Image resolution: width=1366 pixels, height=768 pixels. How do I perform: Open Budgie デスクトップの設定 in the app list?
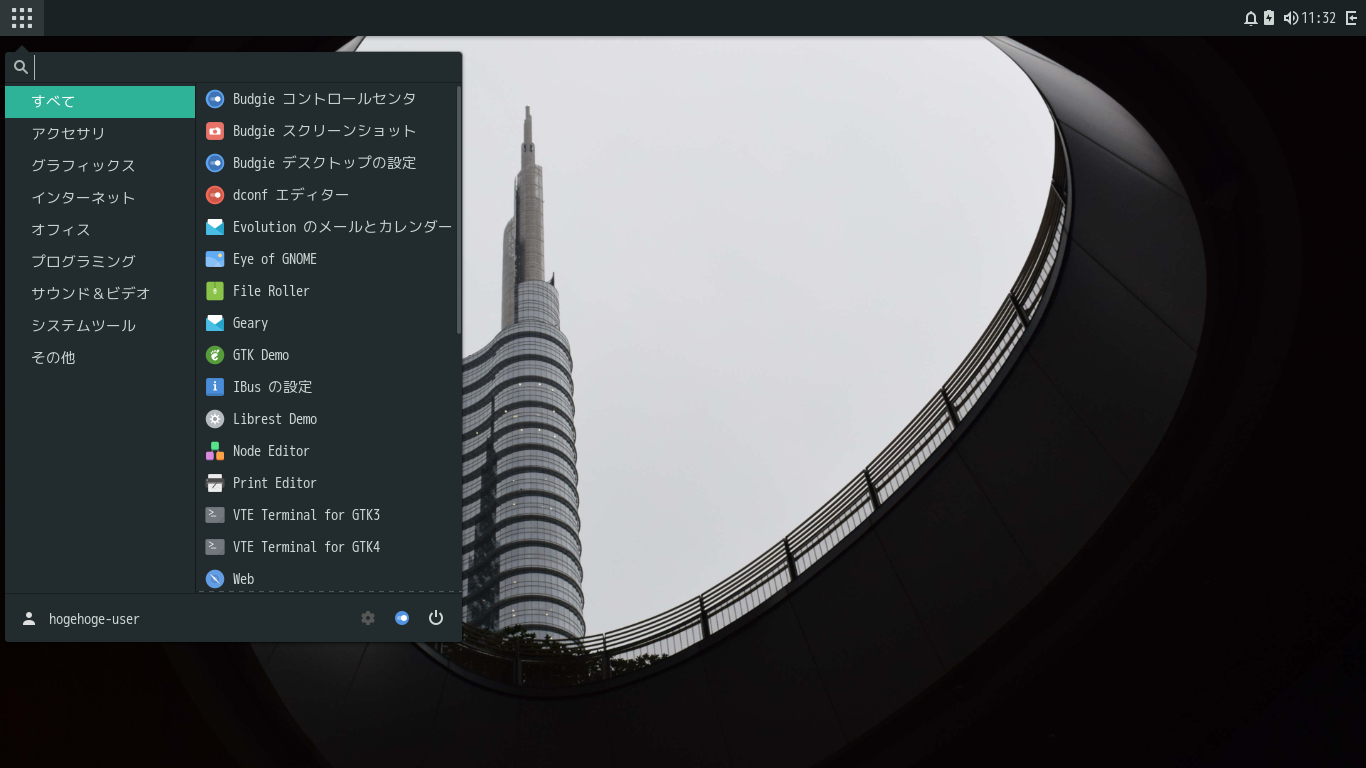point(328,163)
